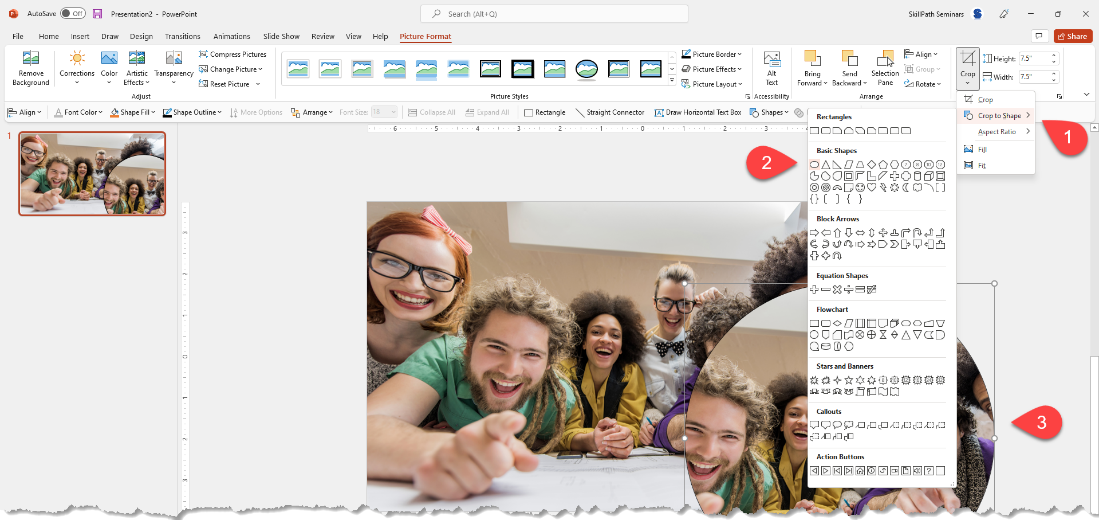Screen dimensions: 1099x520
Task: Switch to the Design tab
Action: coord(141,36)
